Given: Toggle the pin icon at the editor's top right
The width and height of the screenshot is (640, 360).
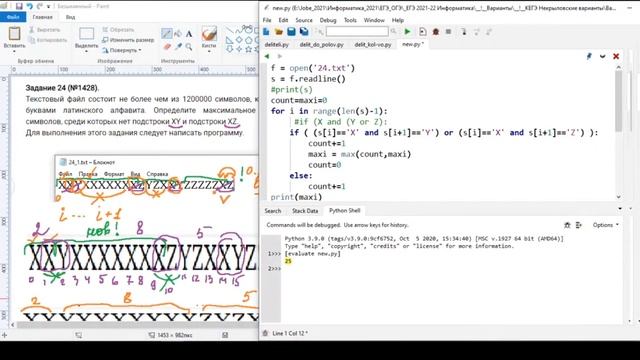Looking at the screenshot, I should 589,56.
